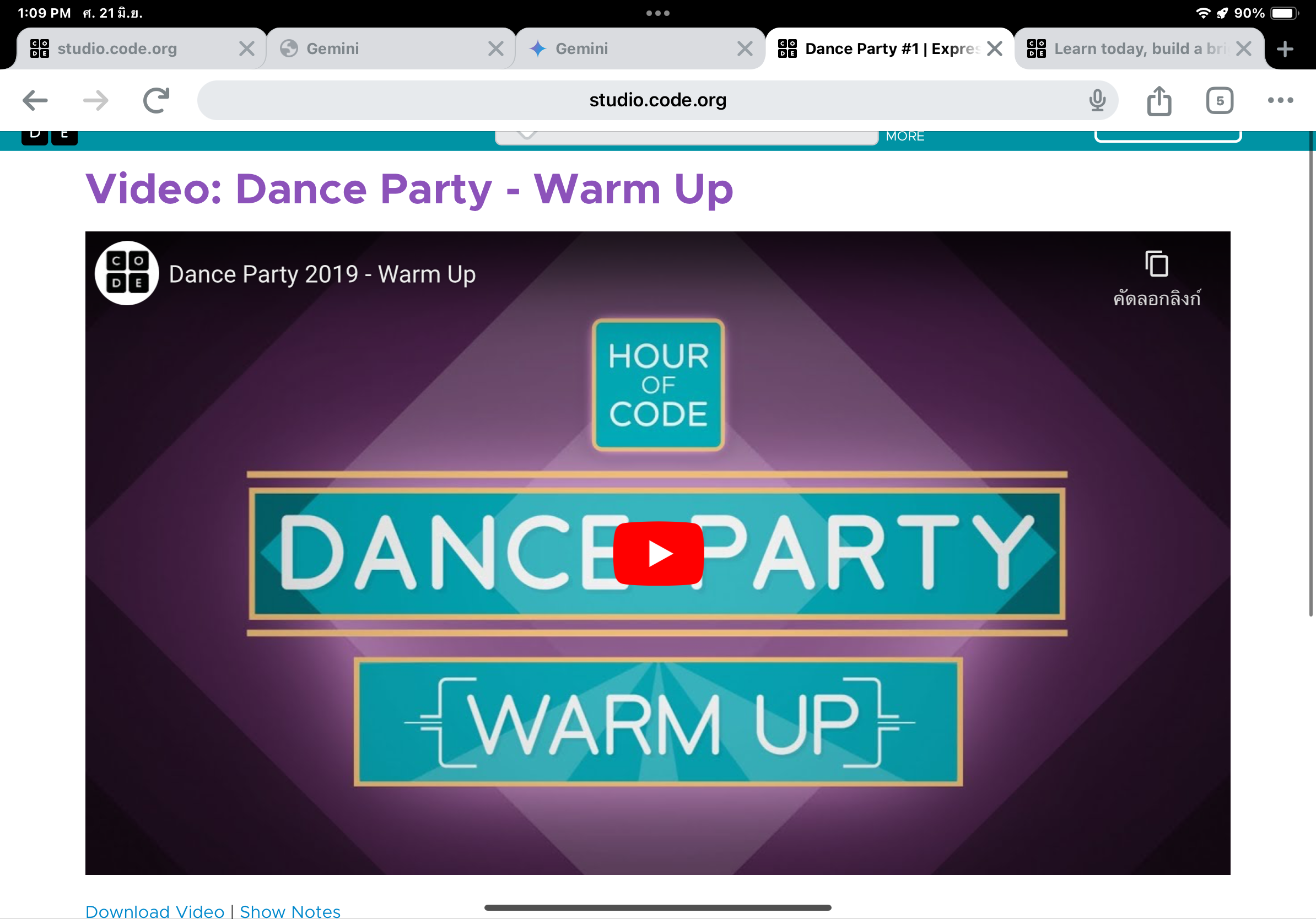This screenshot has height=919, width=1316.
Task: Open the browser three-dot menu
Action: (1280, 101)
